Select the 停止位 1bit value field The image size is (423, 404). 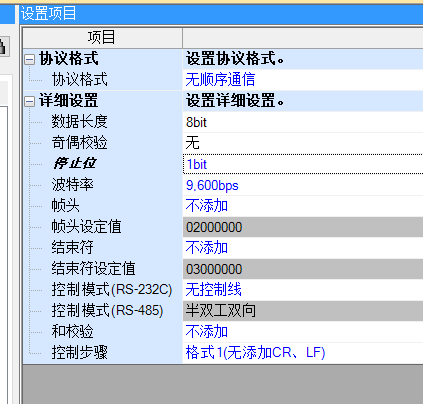(303, 164)
